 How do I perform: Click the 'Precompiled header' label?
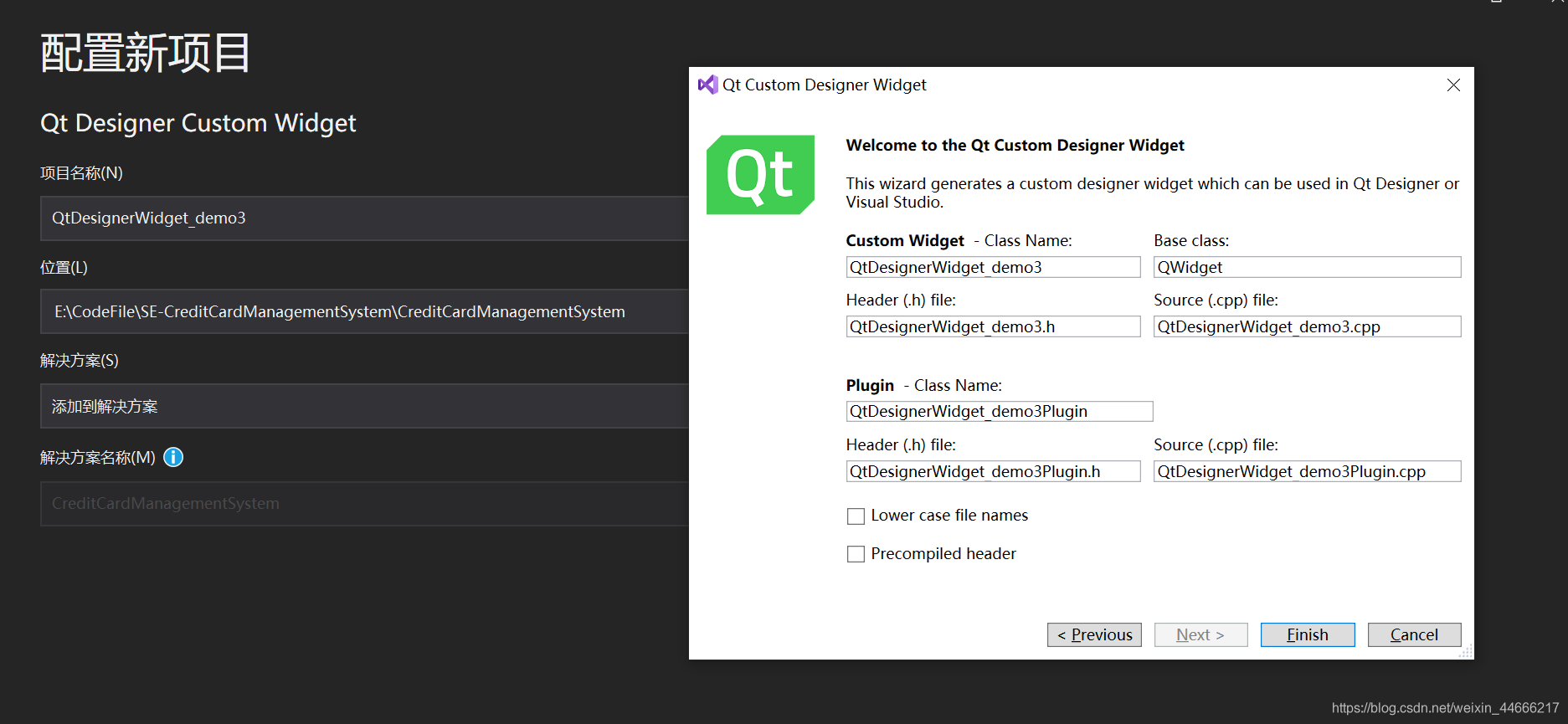pos(943,553)
